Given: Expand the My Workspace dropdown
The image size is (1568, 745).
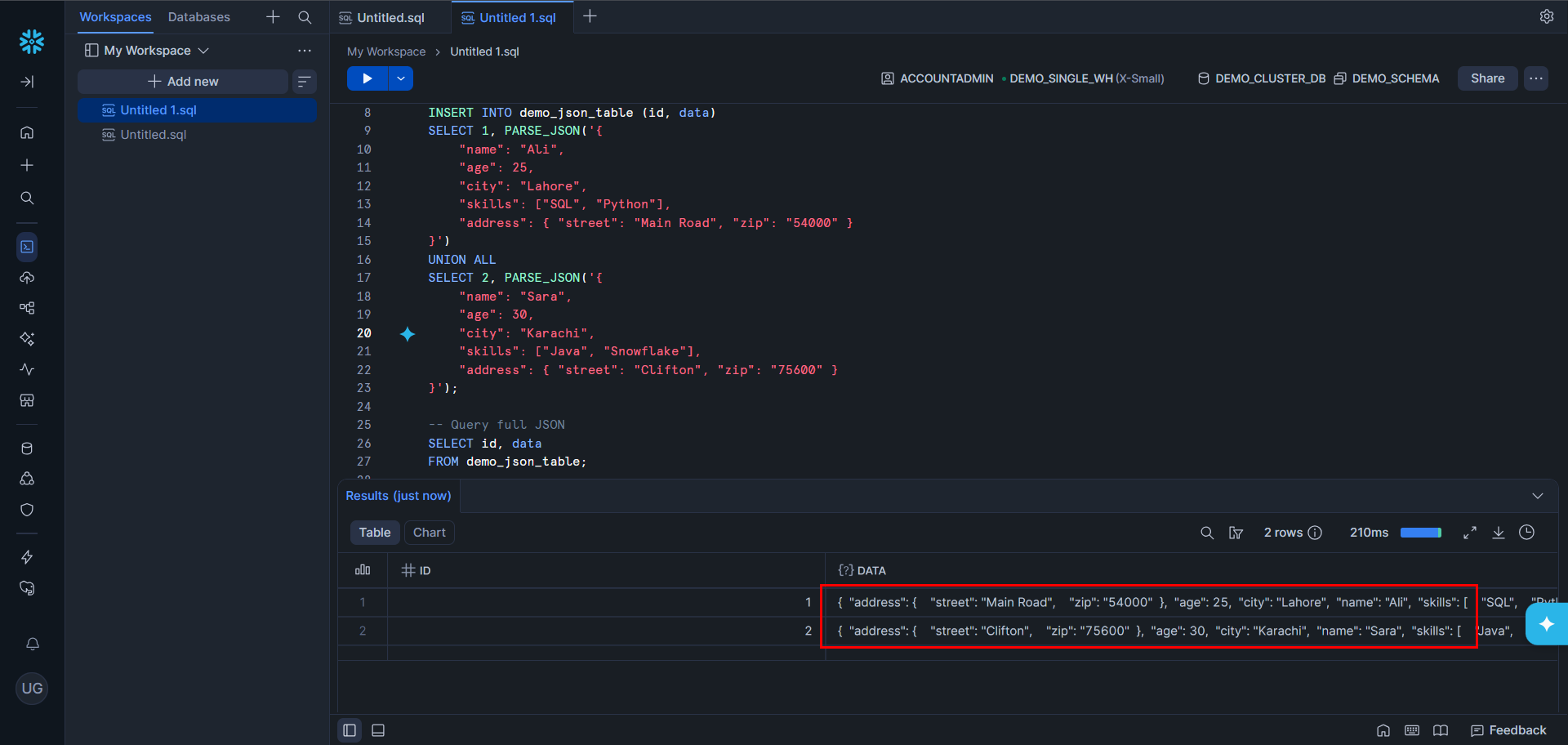Looking at the screenshot, I should [147, 51].
